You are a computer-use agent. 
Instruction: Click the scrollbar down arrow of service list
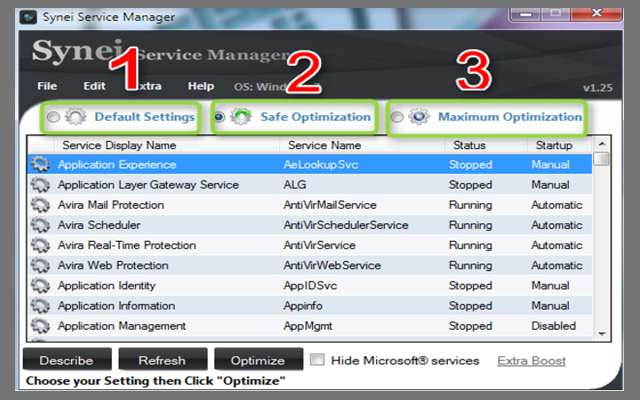(x=602, y=333)
